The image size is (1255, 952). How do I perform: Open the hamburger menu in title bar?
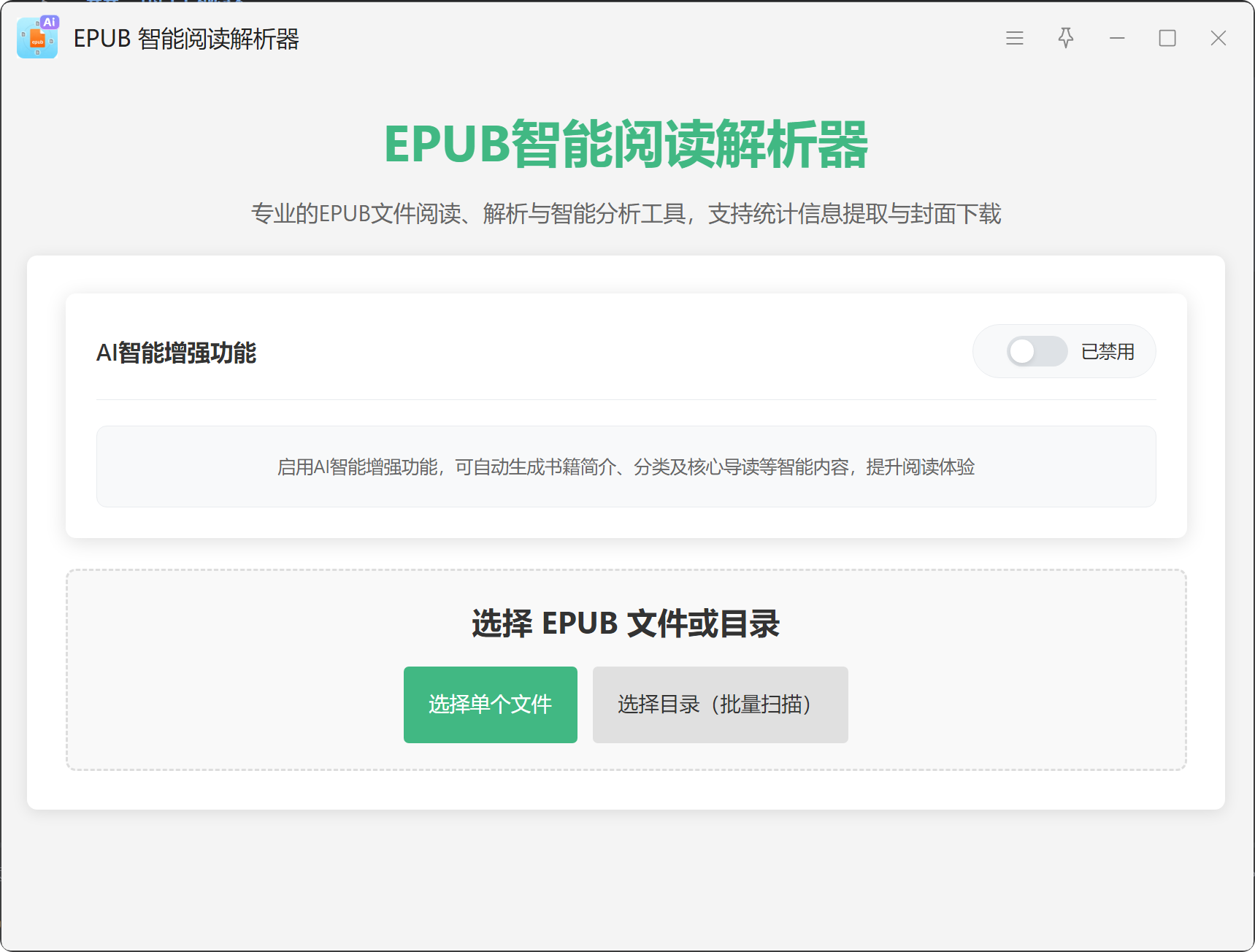1014,38
